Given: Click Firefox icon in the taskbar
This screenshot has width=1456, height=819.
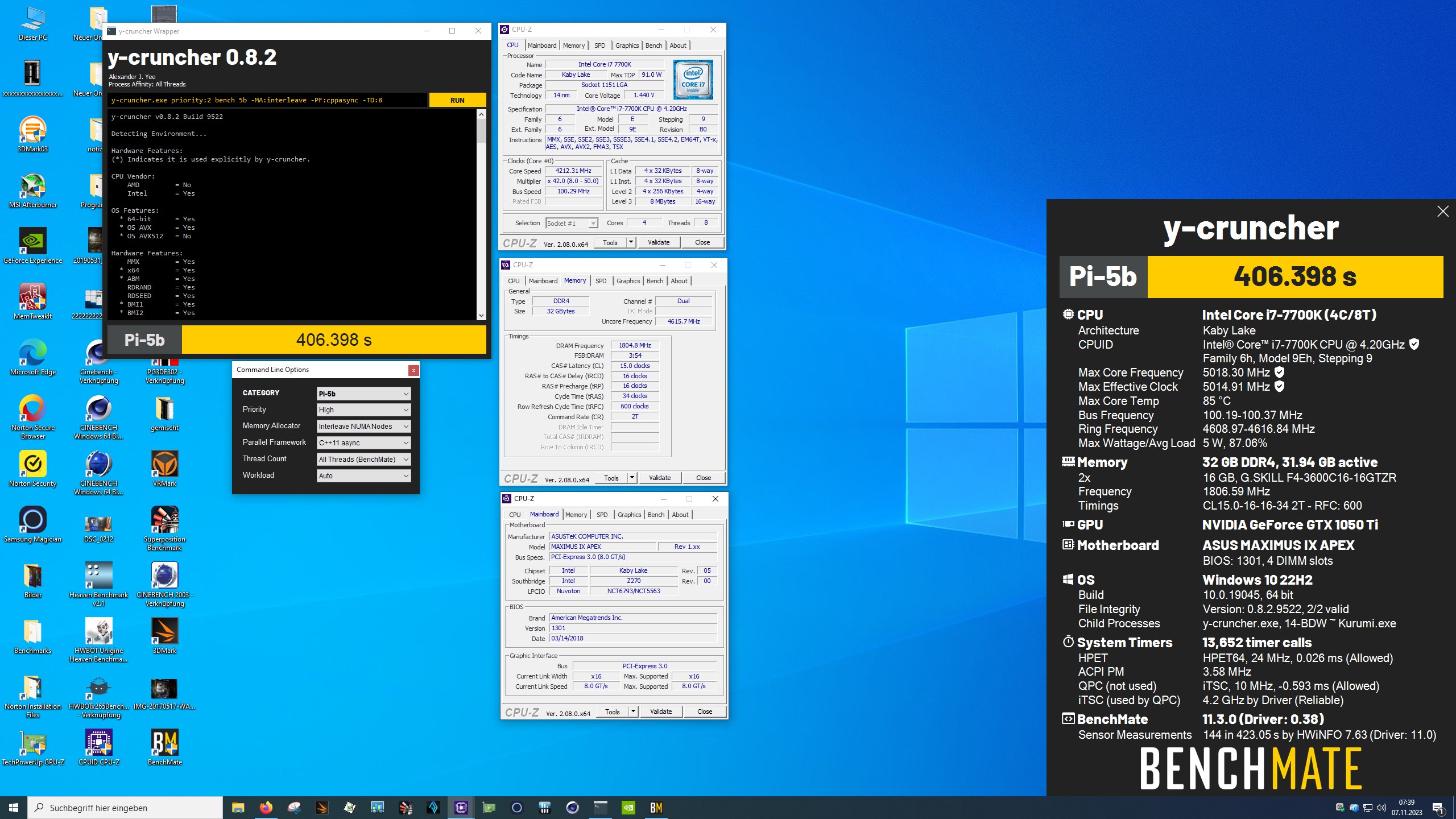Looking at the screenshot, I should click(266, 807).
